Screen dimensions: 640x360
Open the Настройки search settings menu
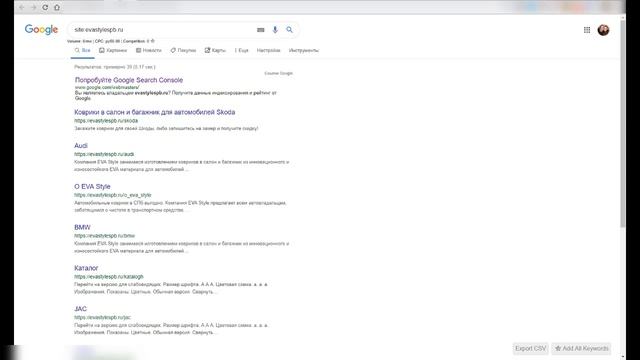pos(269,51)
